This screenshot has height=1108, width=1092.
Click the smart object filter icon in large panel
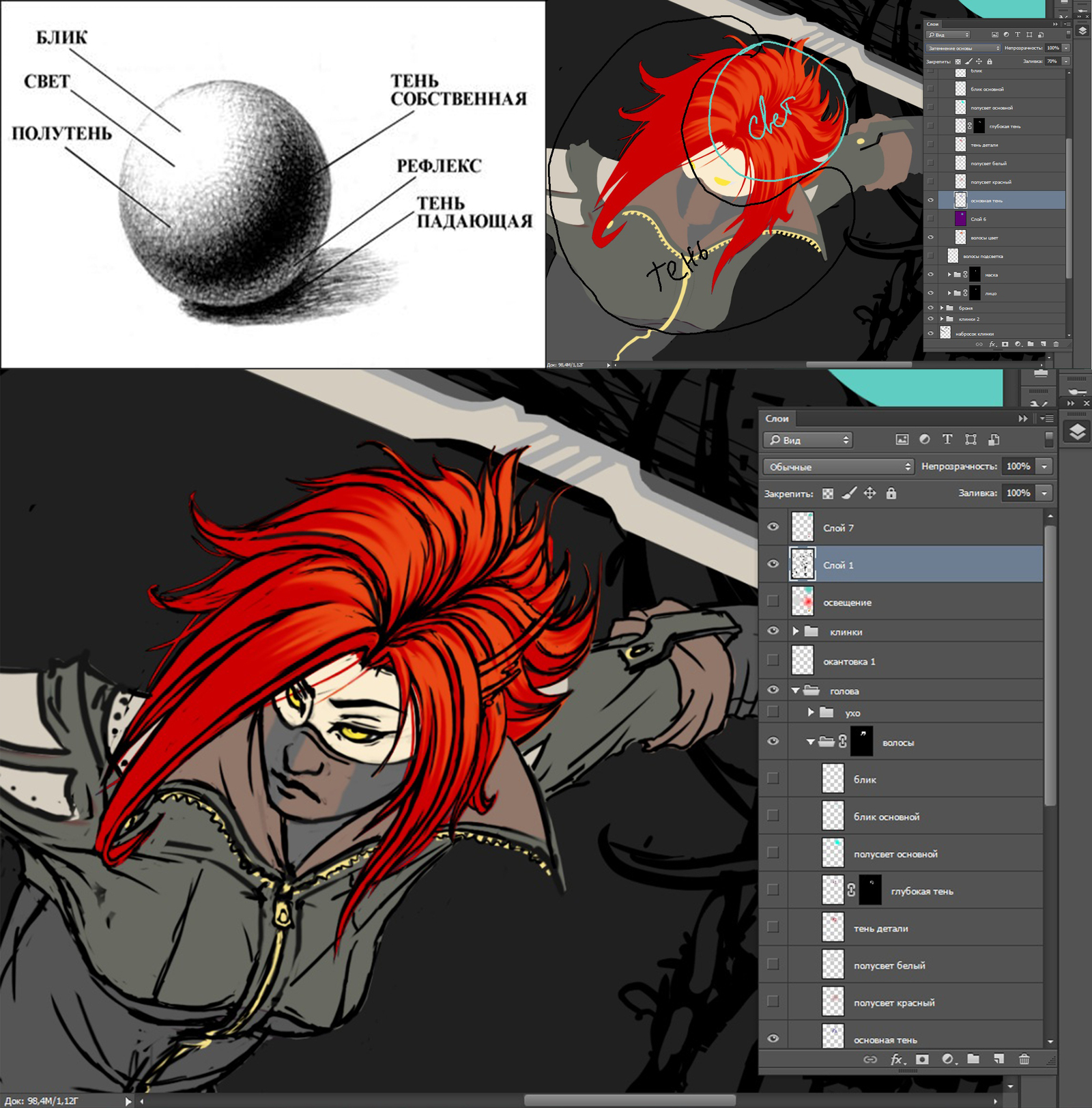pos(994,440)
